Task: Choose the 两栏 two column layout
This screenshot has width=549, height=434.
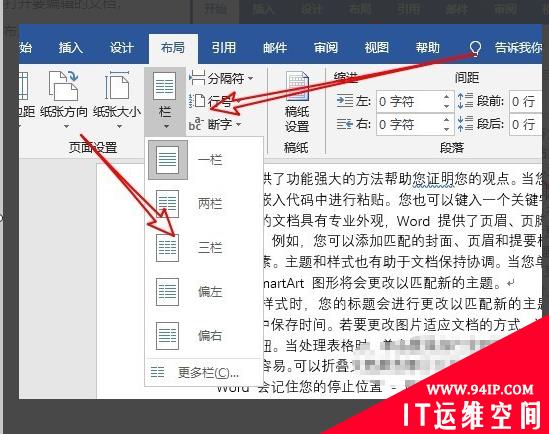Action: point(204,203)
